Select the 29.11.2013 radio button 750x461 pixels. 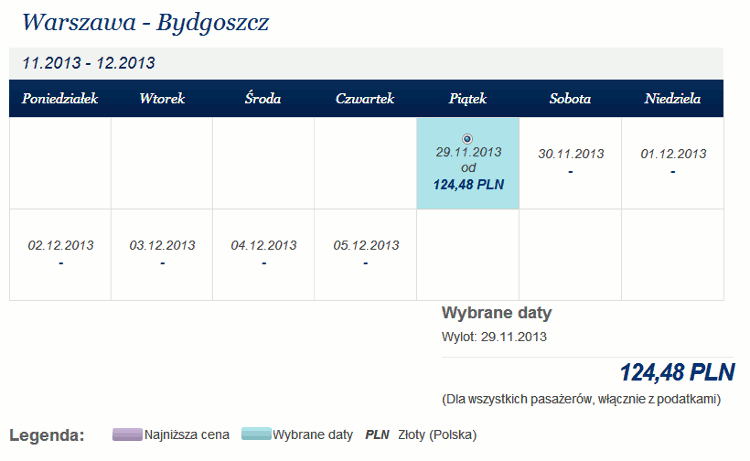pyautogui.click(x=467, y=139)
